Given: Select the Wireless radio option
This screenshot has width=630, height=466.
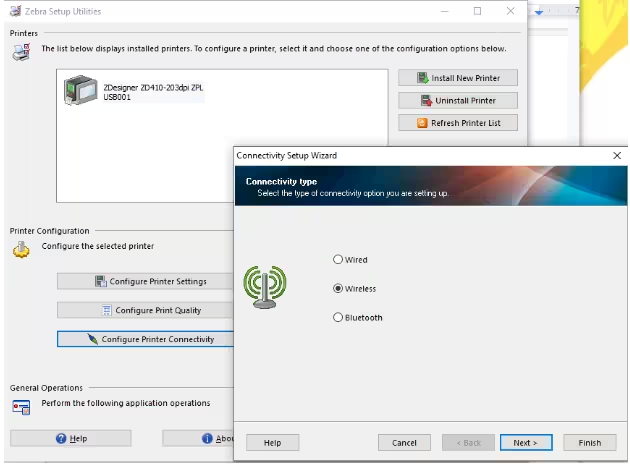Looking at the screenshot, I should 339,289.
